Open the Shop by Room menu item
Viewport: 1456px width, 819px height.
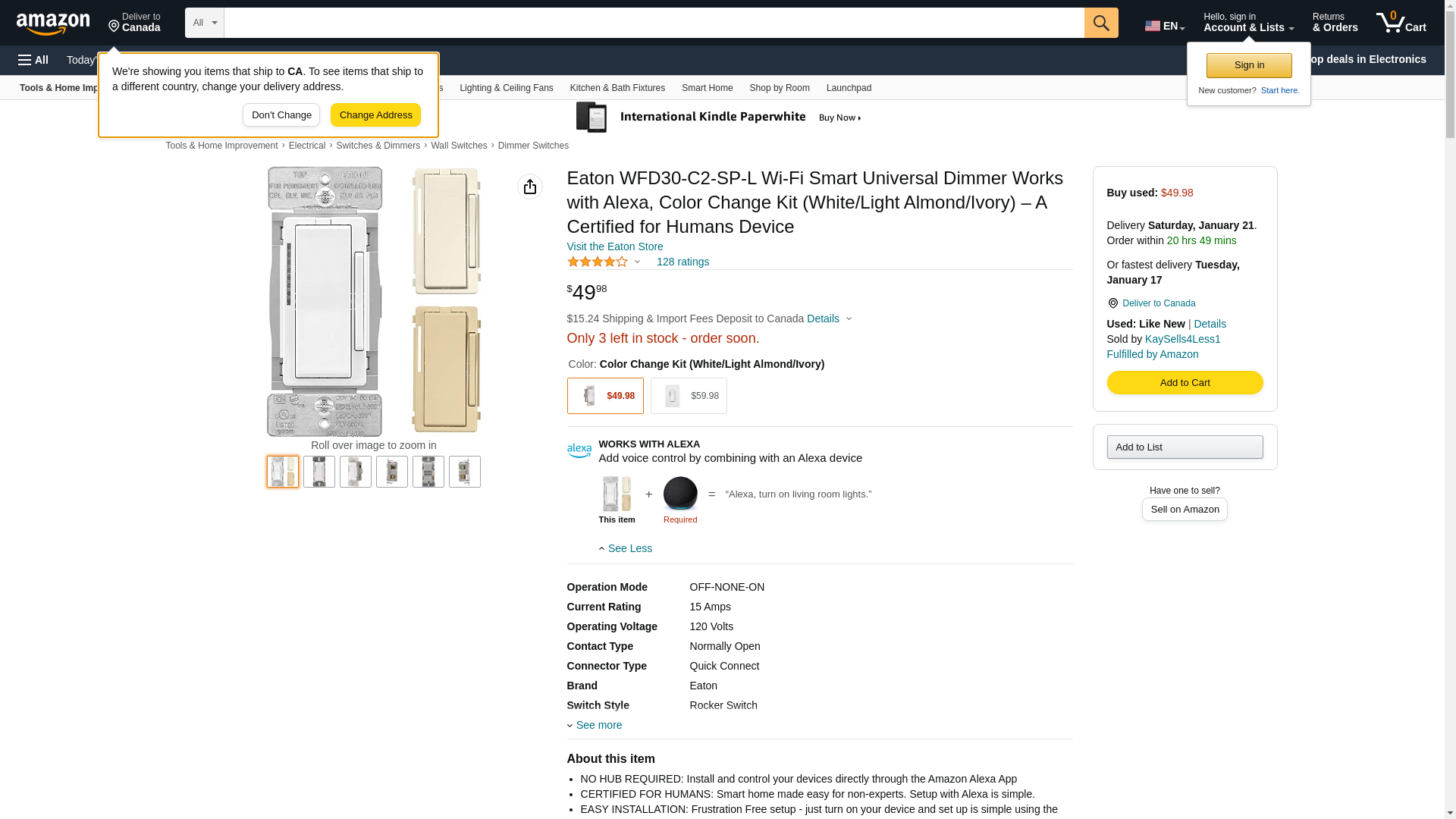tap(779, 88)
